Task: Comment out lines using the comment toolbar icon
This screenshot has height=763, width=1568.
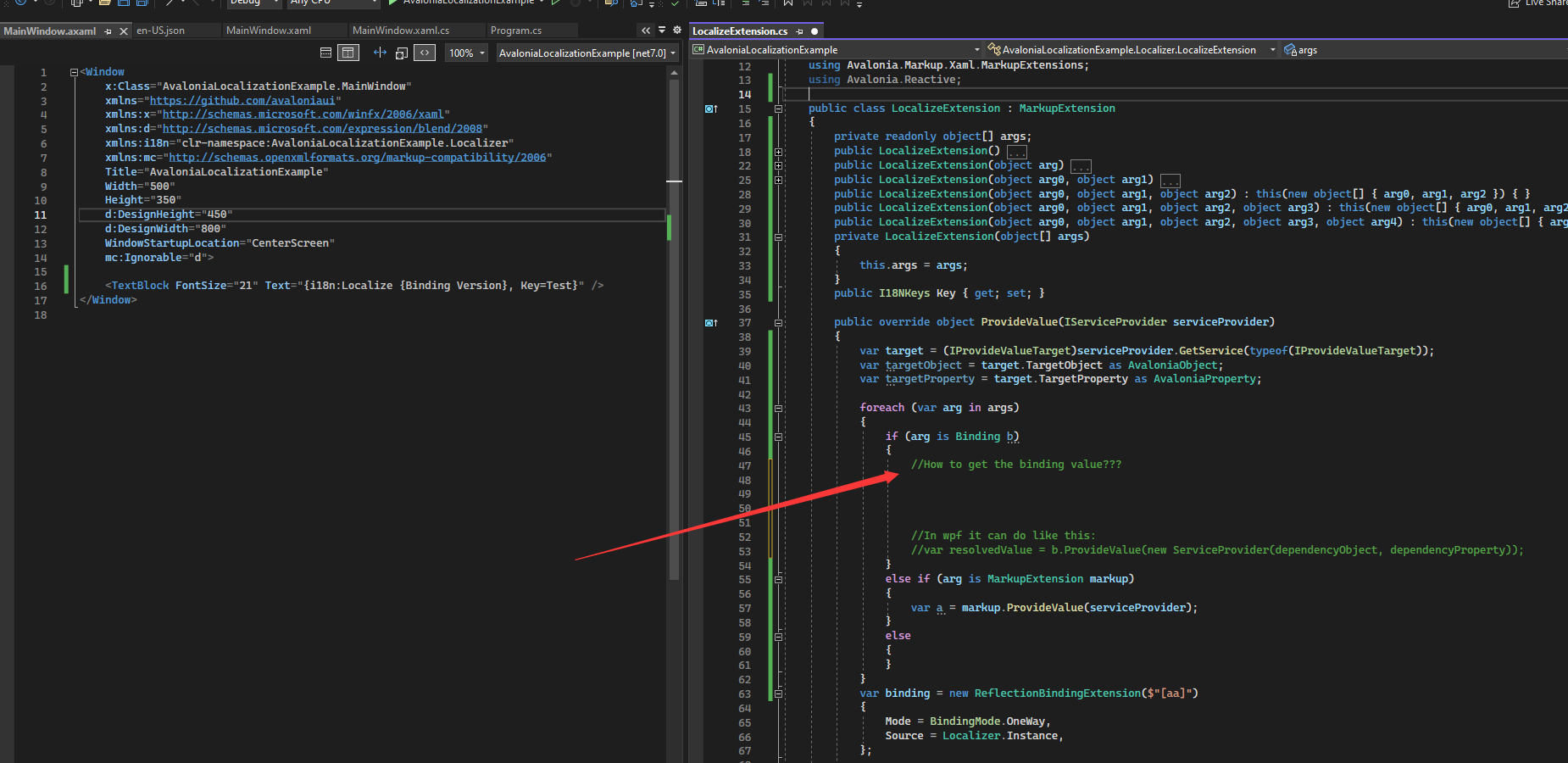Action: click(x=746, y=4)
